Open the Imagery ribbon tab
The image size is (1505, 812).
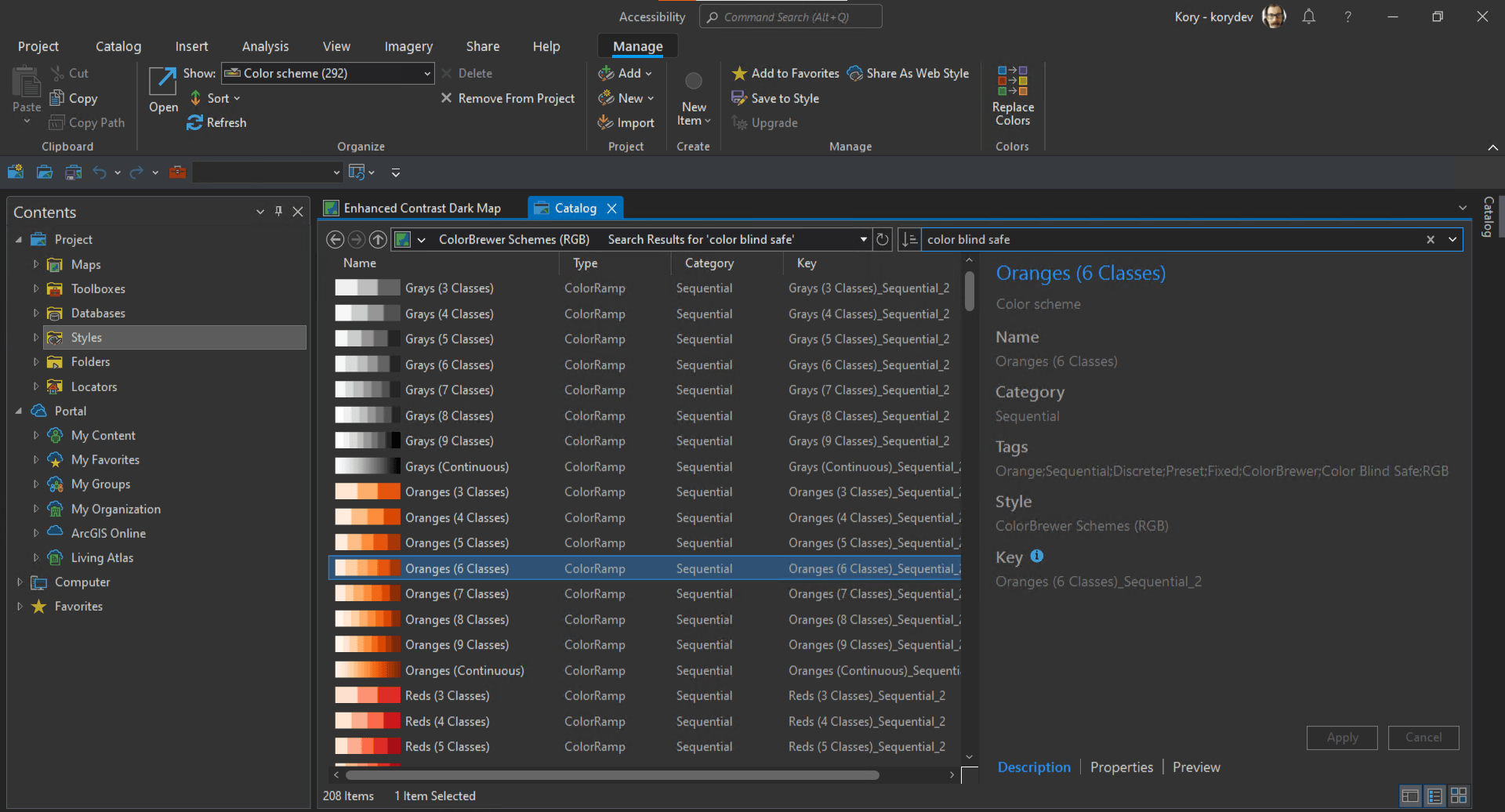tap(408, 46)
